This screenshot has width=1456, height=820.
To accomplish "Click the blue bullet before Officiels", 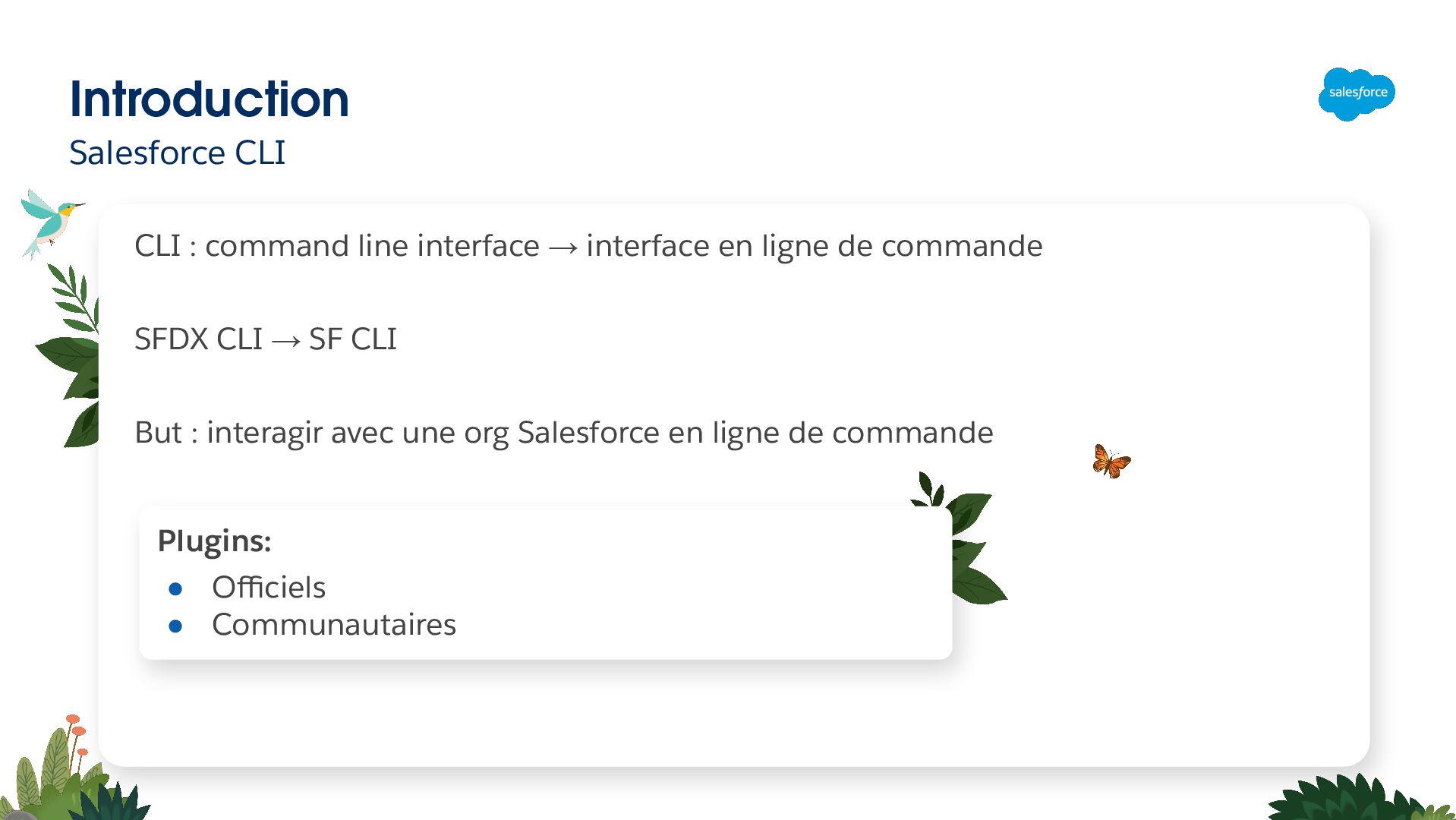I will pyautogui.click(x=175, y=588).
